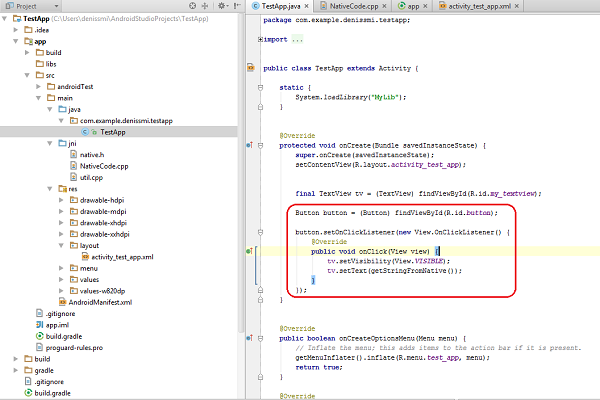
Task: Select app.iml file
Action: click(x=52, y=325)
